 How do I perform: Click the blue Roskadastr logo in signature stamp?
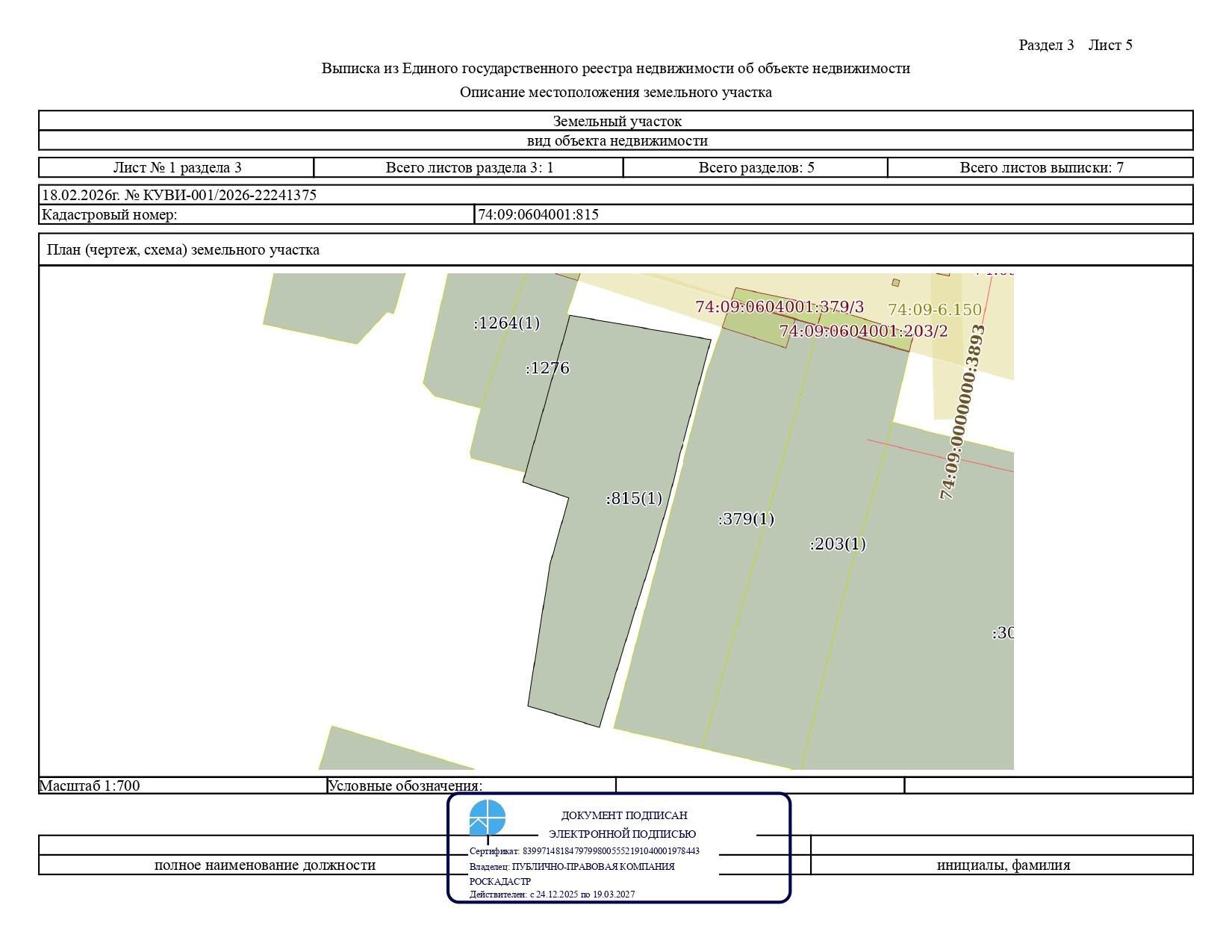pos(487,818)
